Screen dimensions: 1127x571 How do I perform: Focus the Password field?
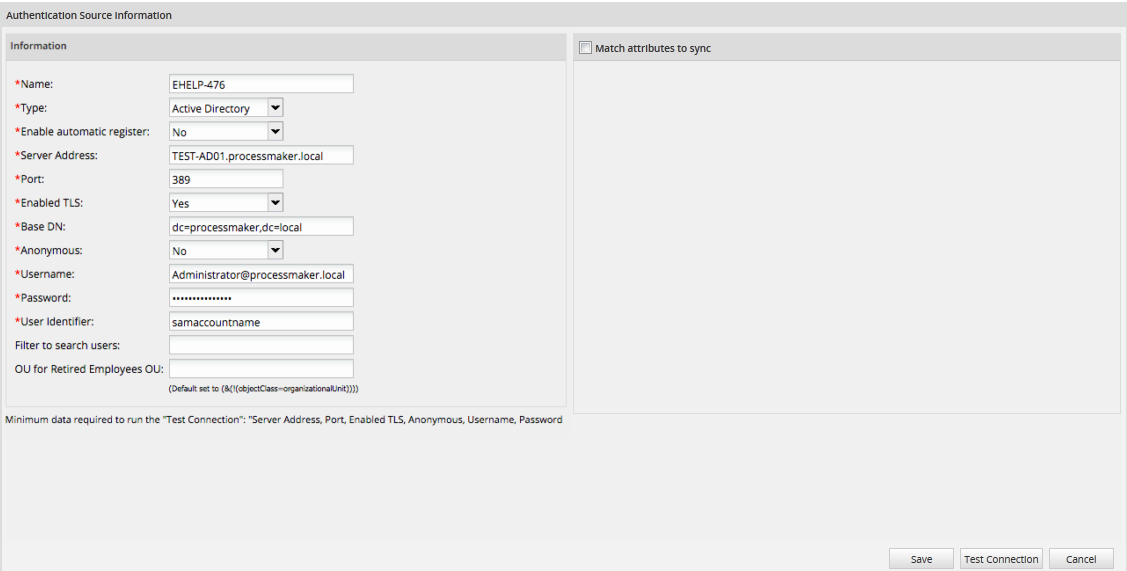pos(261,298)
